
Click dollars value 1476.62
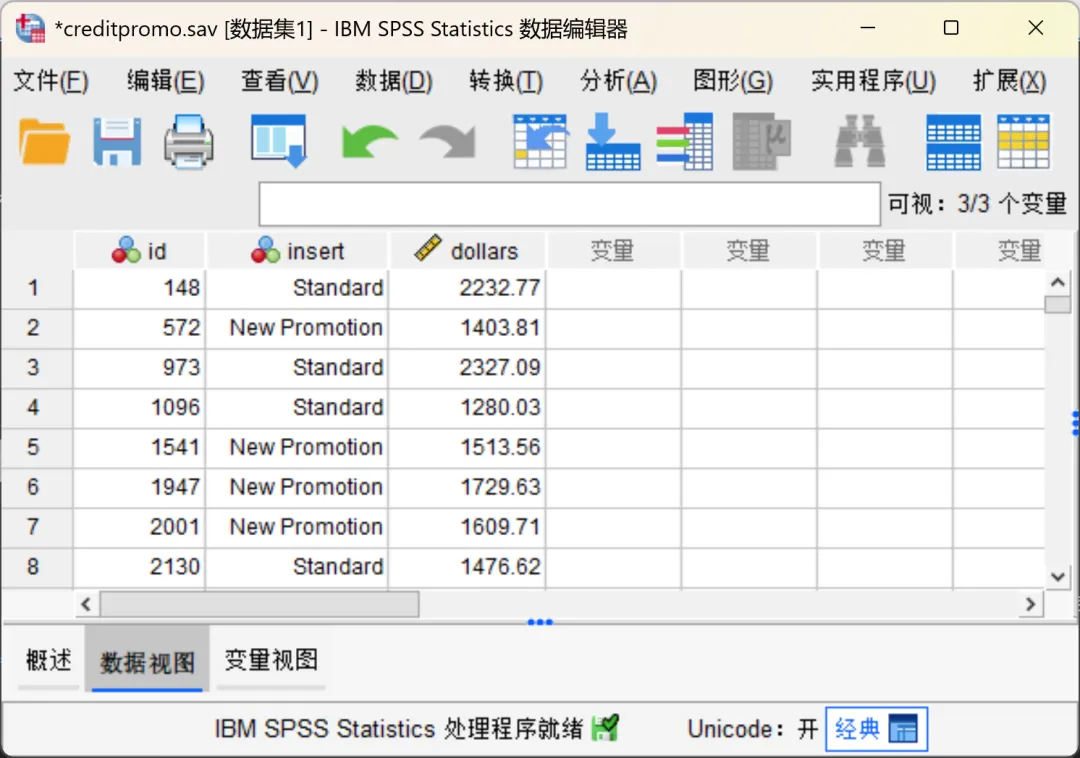coord(467,567)
